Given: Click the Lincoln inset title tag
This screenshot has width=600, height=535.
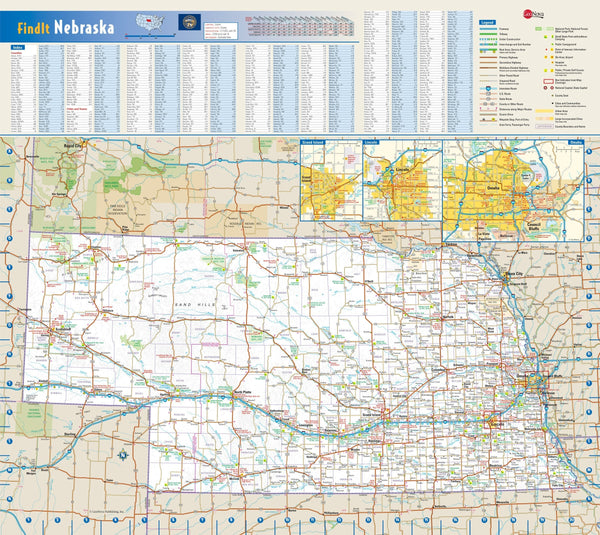Looking at the screenshot, I should pos(371,142).
